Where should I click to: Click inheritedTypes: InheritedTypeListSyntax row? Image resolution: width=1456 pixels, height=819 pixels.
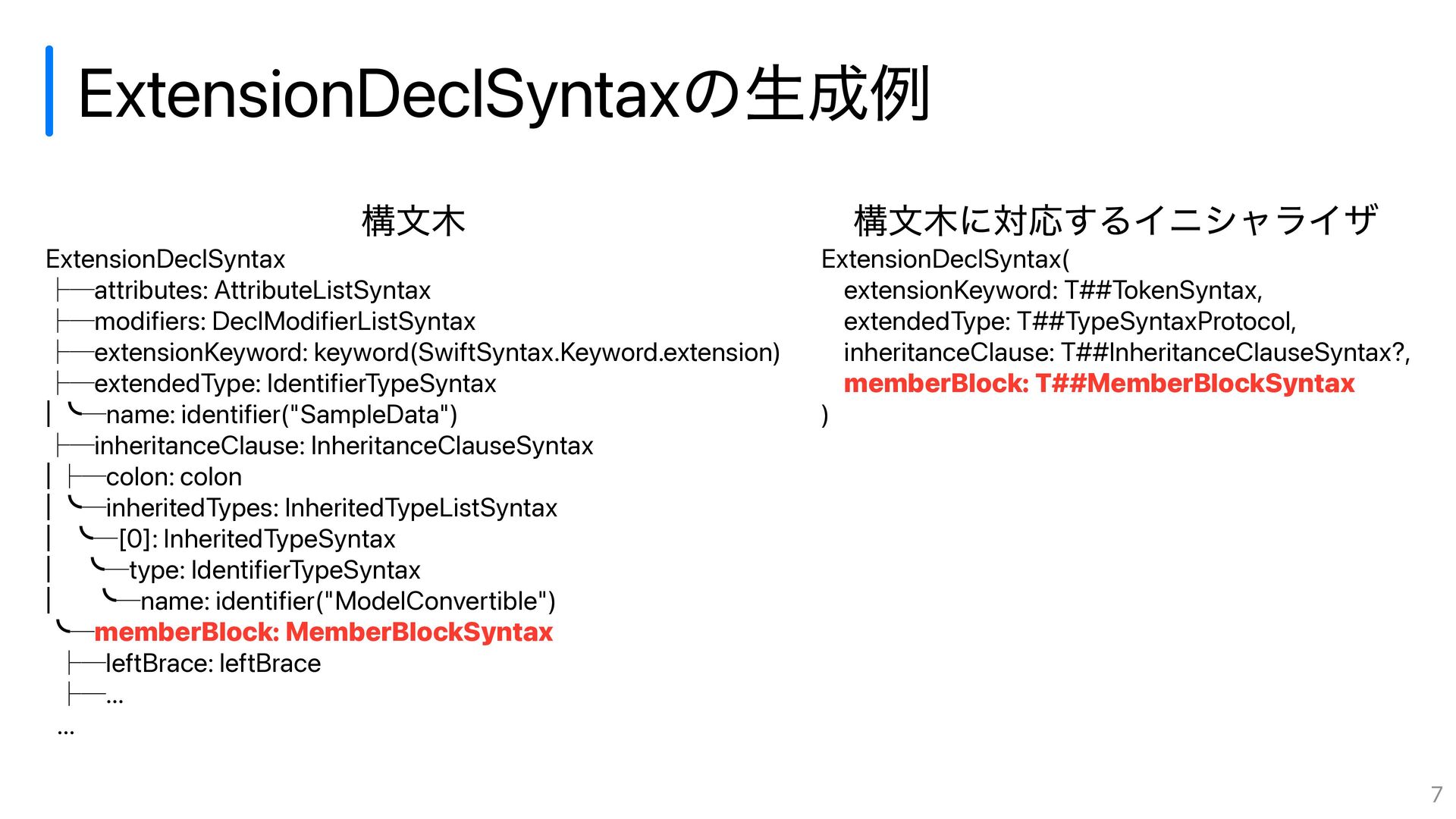pyautogui.click(x=331, y=508)
